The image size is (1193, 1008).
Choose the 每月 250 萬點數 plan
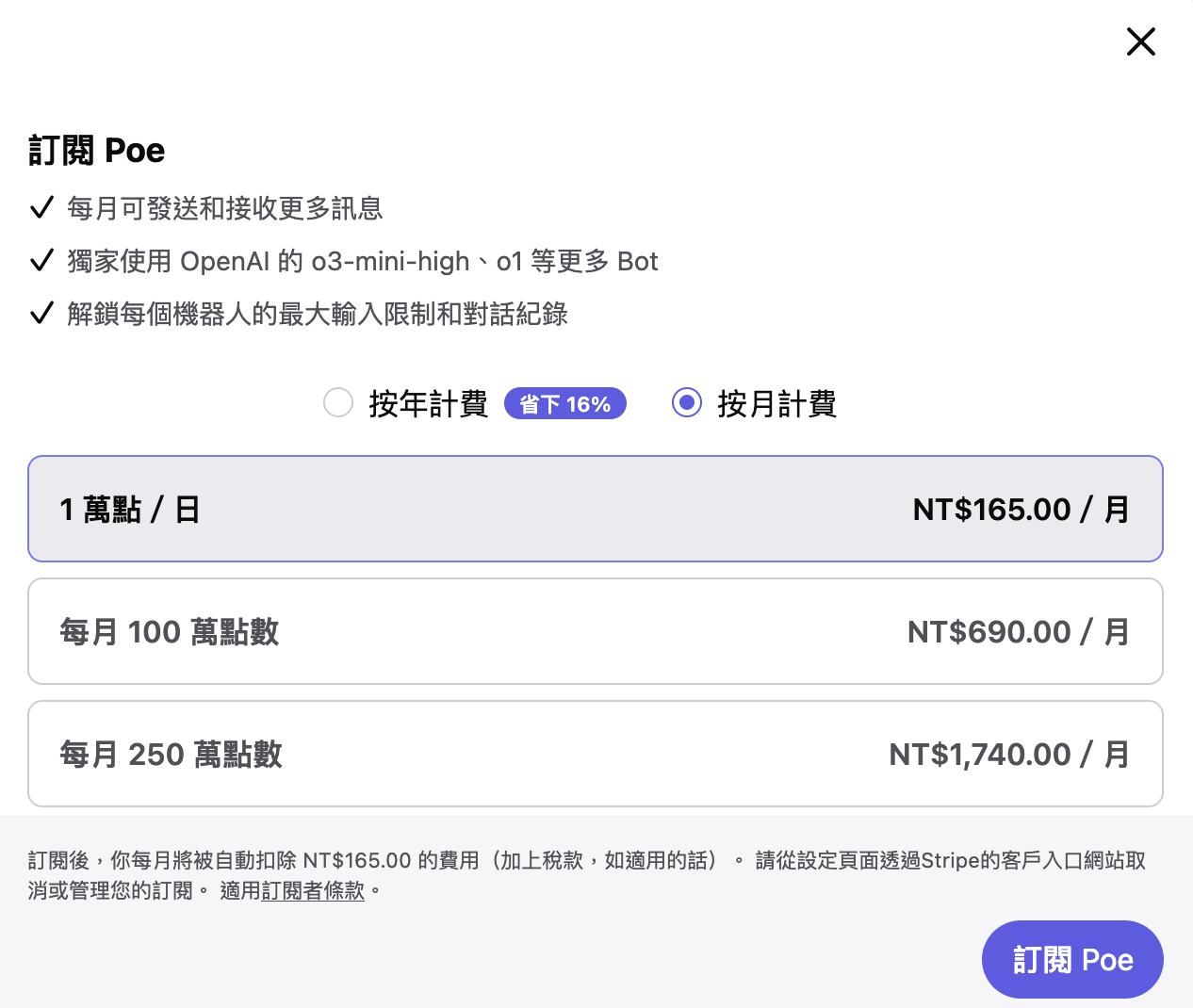coord(596,754)
